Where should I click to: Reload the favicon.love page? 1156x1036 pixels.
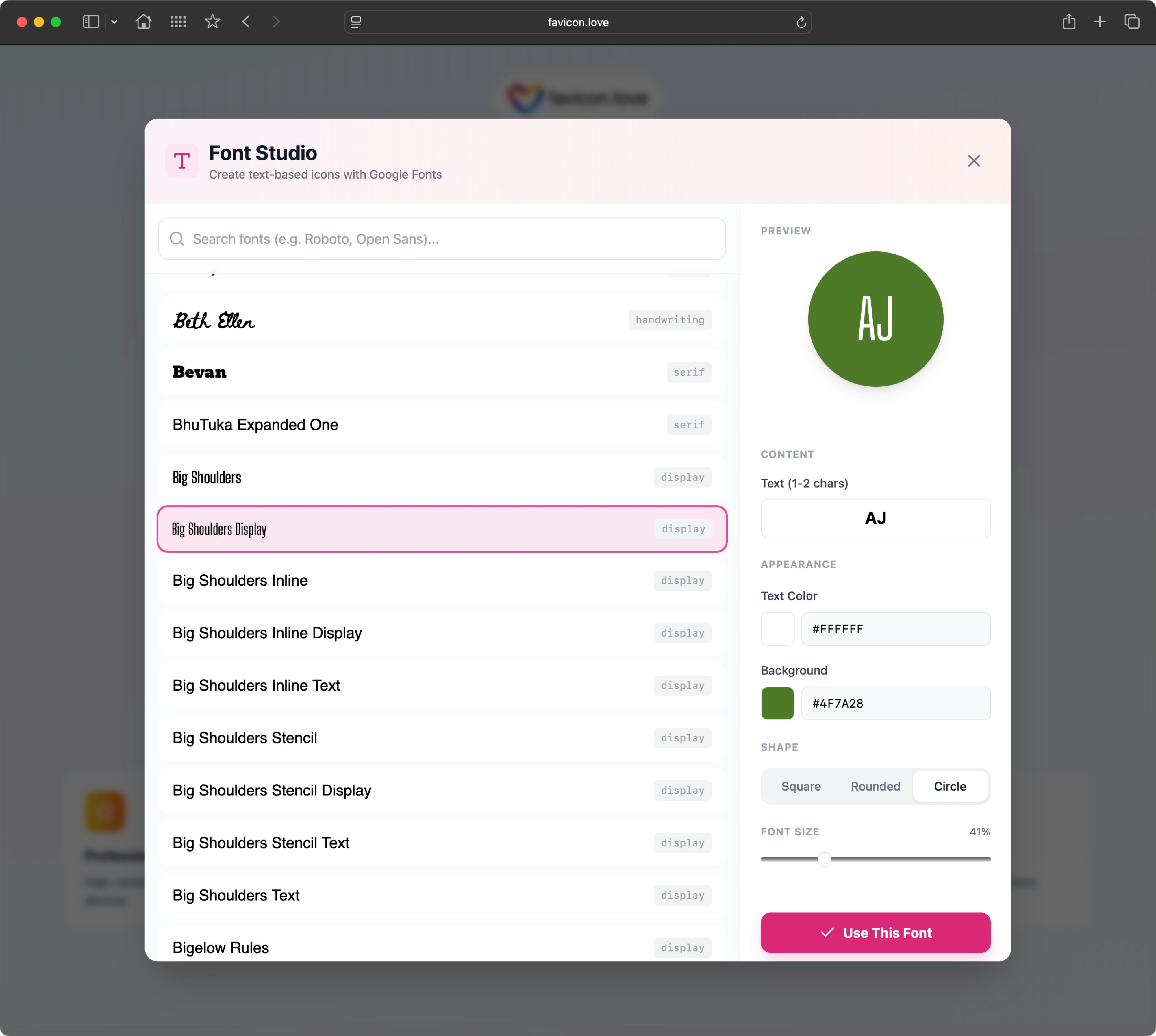coord(801,22)
